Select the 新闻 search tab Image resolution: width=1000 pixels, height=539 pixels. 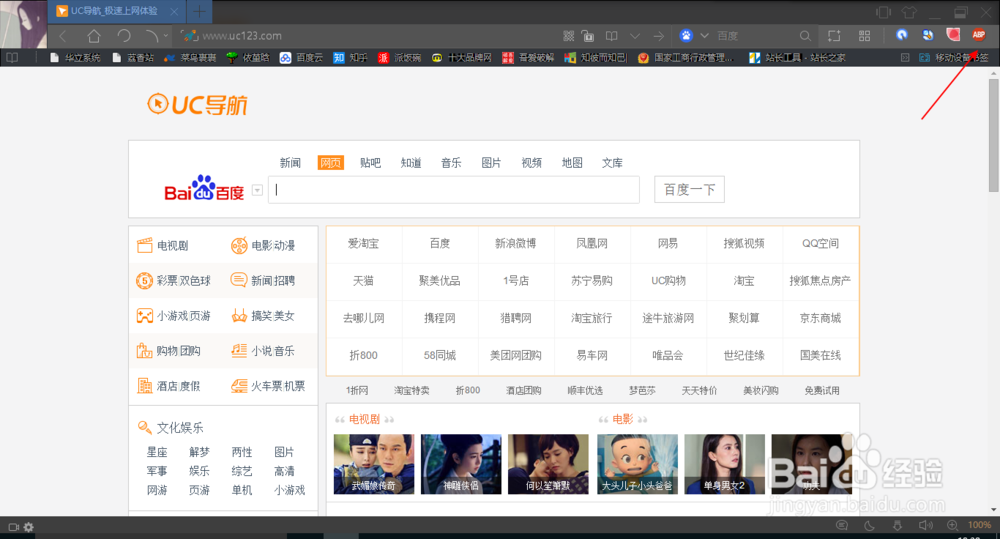[290, 163]
